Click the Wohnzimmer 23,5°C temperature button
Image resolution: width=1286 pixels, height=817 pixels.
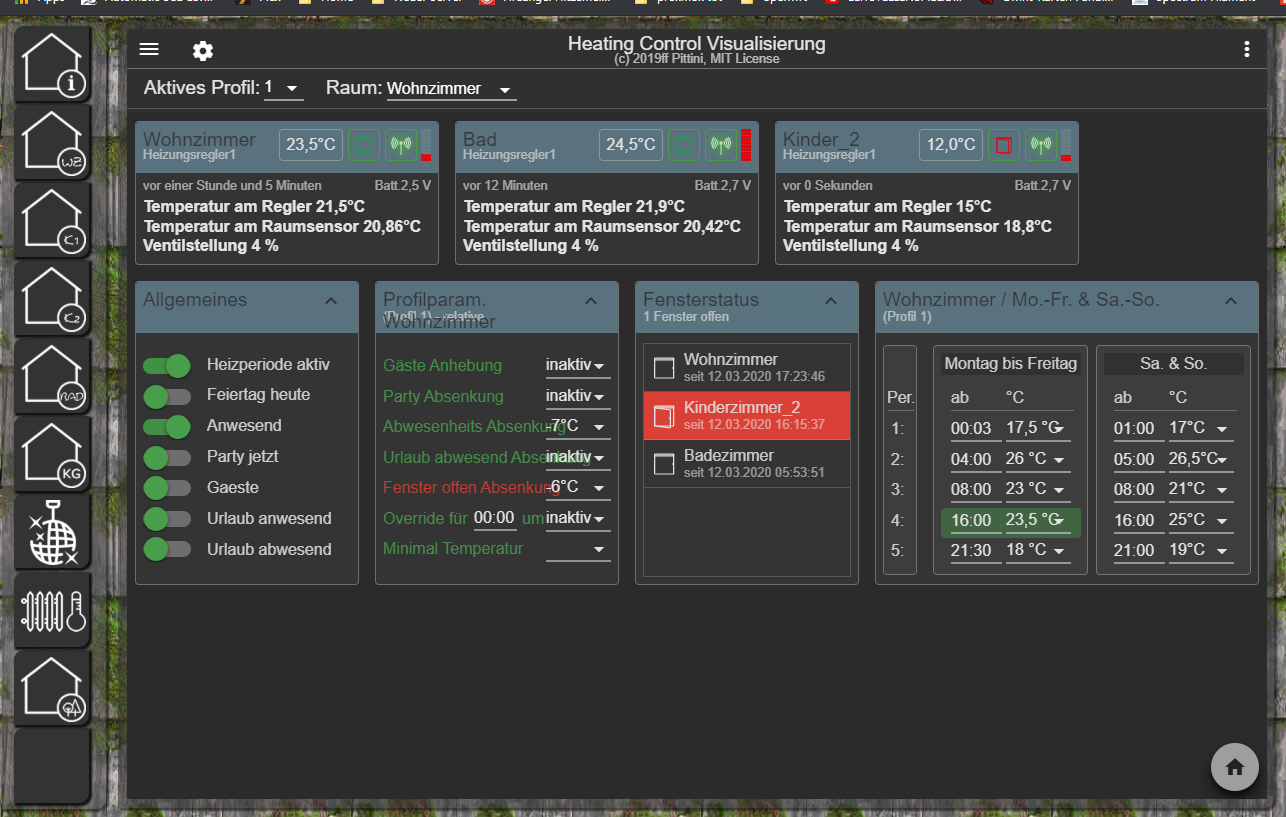tap(310, 145)
